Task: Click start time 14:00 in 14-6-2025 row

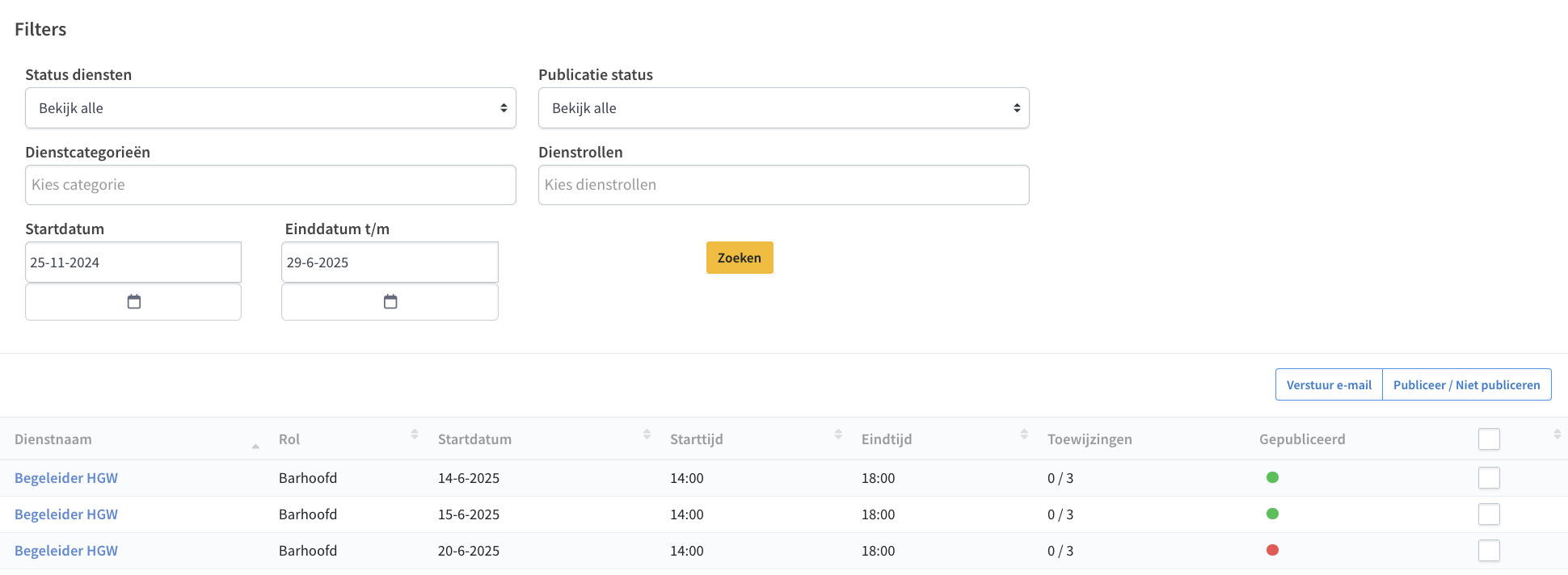Action: pos(687,478)
